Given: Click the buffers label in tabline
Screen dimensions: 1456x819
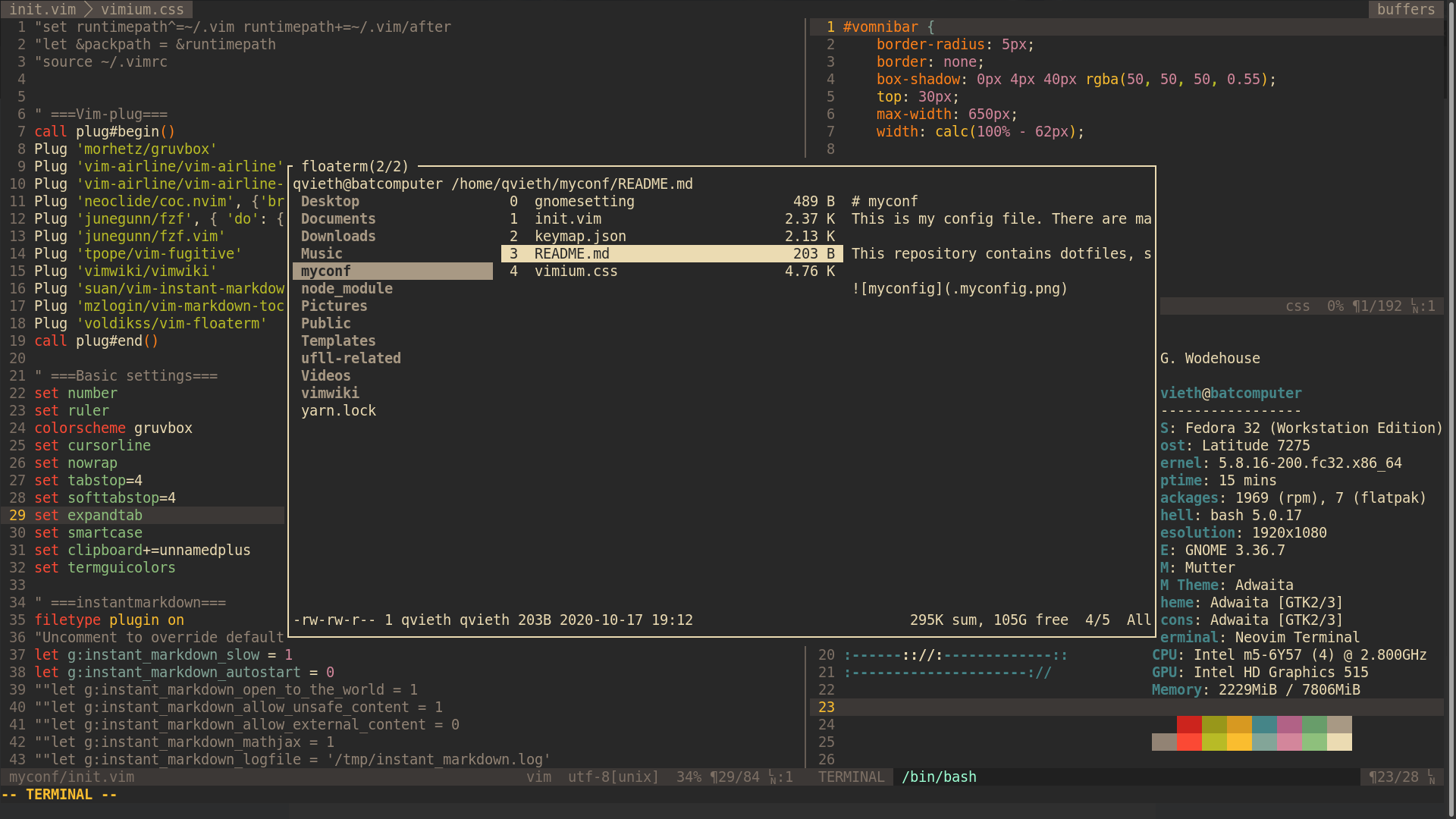Looking at the screenshot, I should click(x=1405, y=9).
